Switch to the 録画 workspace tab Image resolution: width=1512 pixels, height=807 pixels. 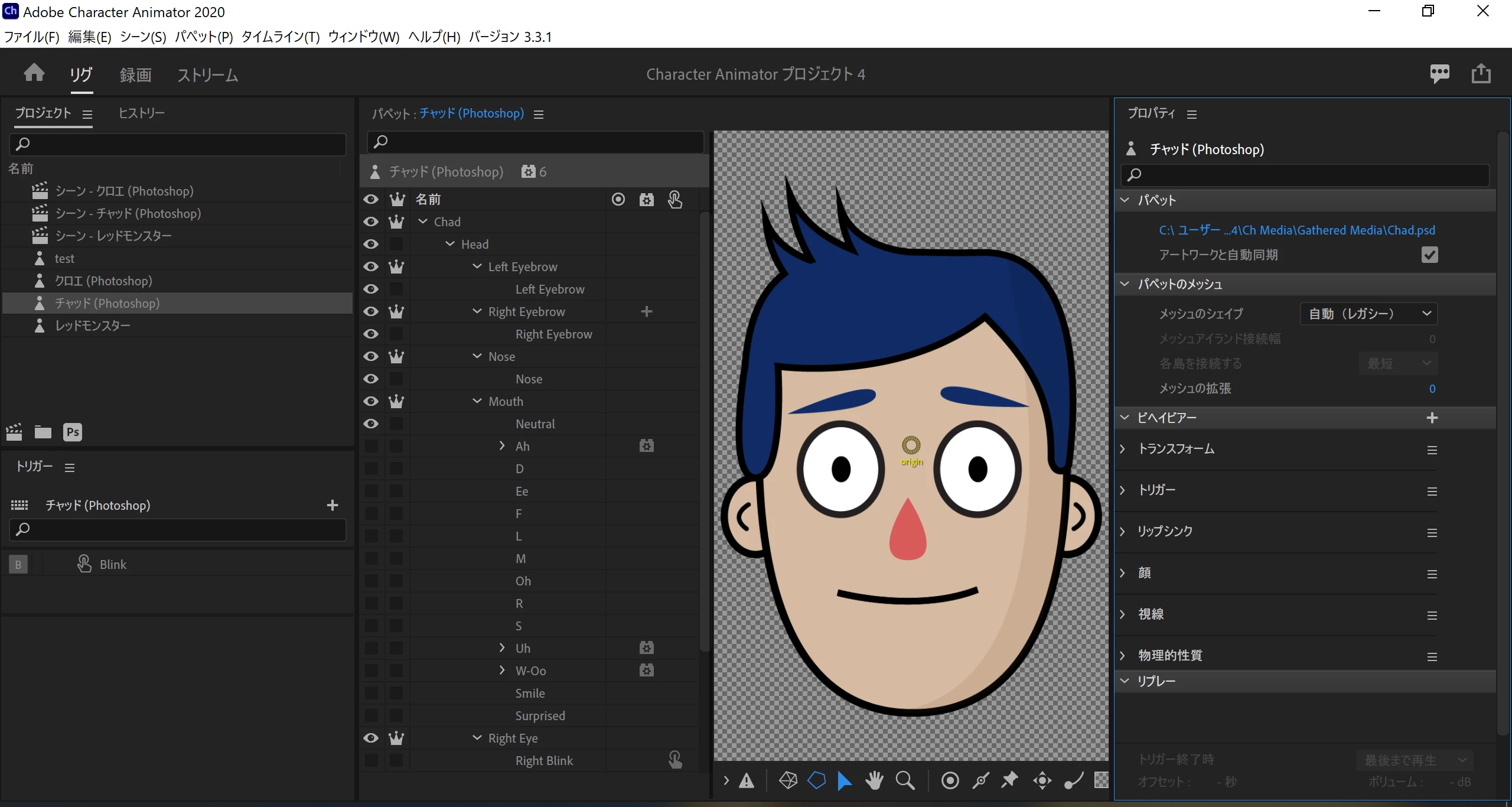coord(135,75)
